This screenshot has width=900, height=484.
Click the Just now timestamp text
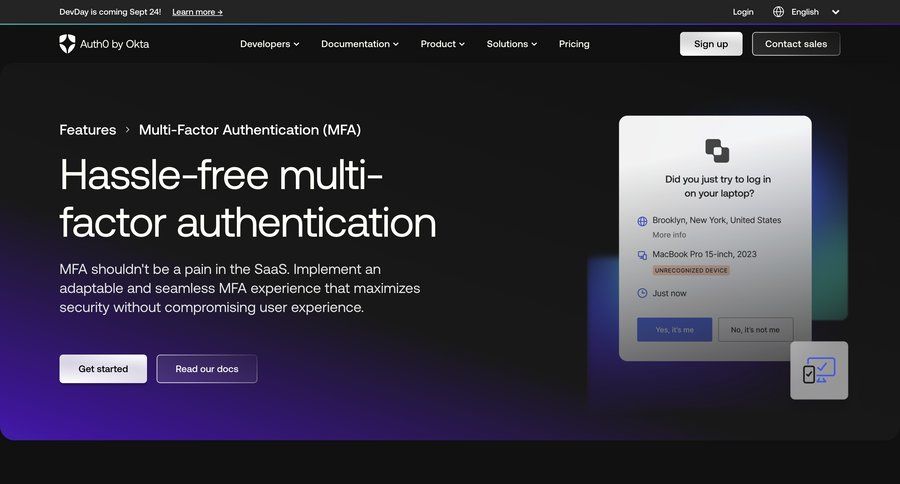669,293
